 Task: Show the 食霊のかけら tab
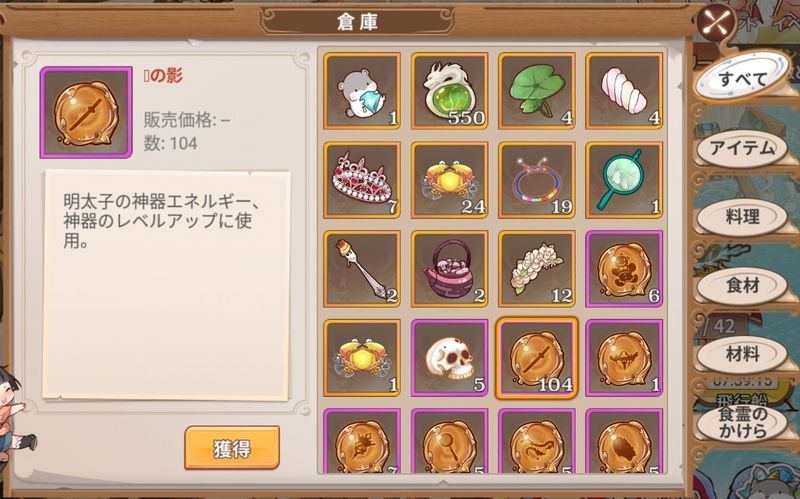[x=742, y=422]
